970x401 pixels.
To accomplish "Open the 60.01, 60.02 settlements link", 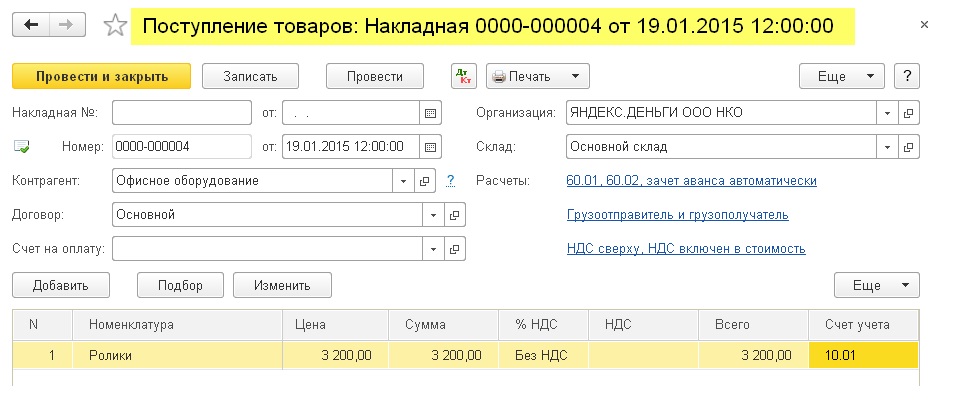I will coord(692,181).
